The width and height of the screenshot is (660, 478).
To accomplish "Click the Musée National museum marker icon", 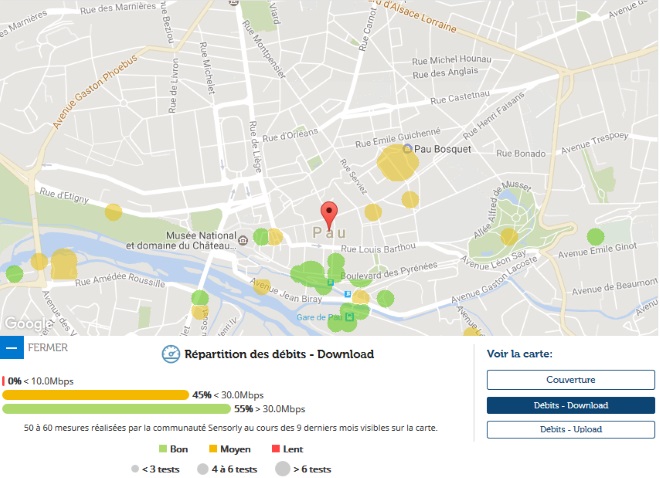I will 243,240.
